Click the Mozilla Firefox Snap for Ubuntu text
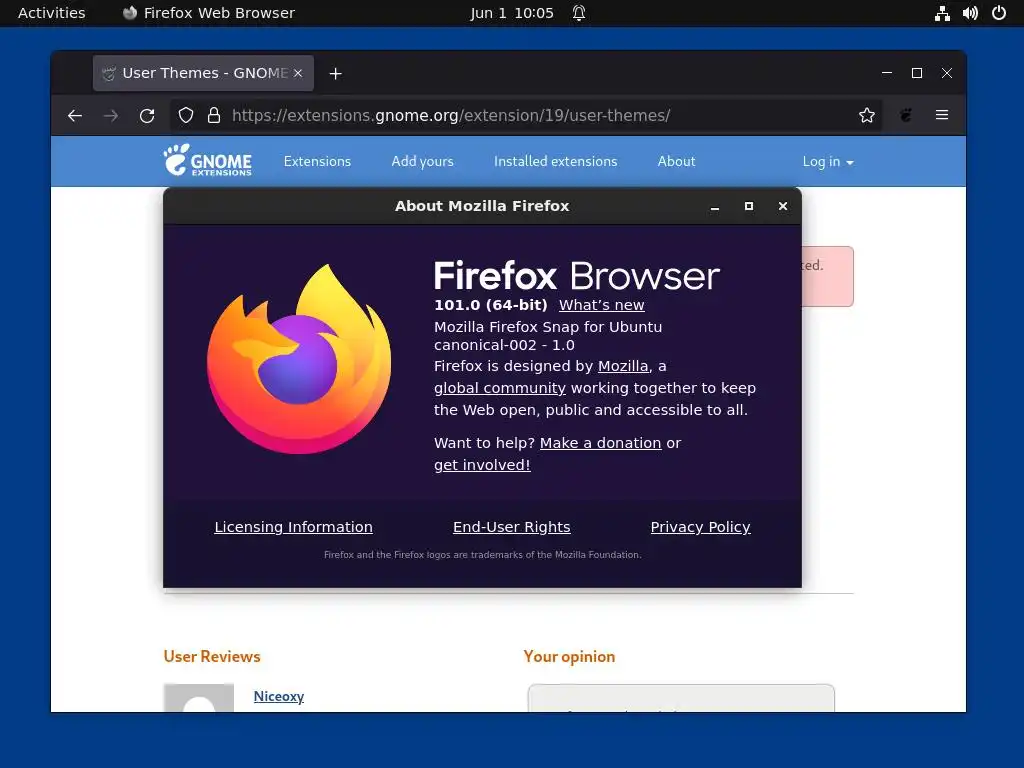The width and height of the screenshot is (1024, 768). click(548, 327)
